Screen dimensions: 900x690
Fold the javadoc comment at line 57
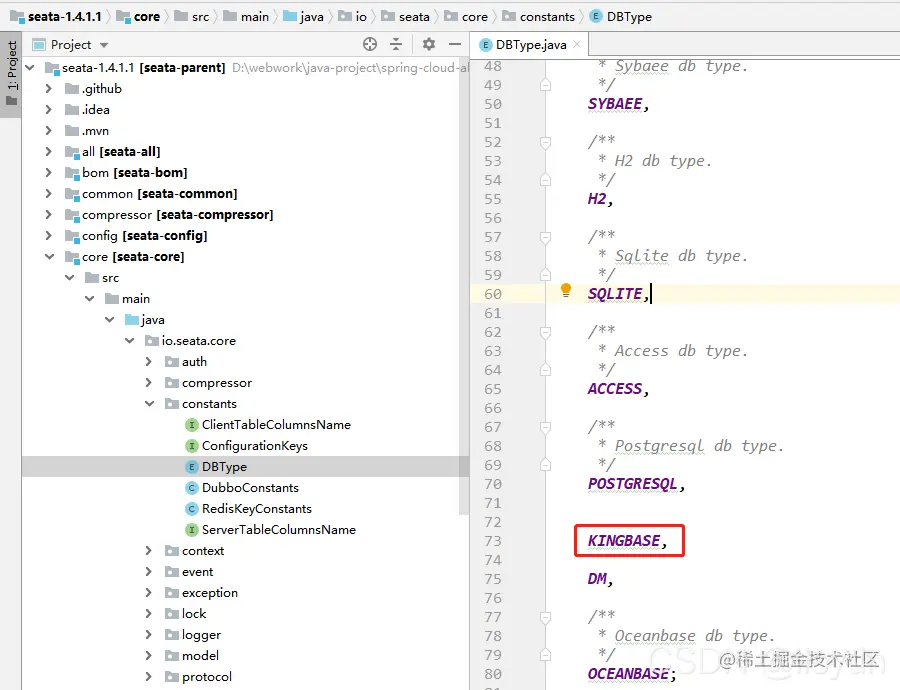[545, 237]
